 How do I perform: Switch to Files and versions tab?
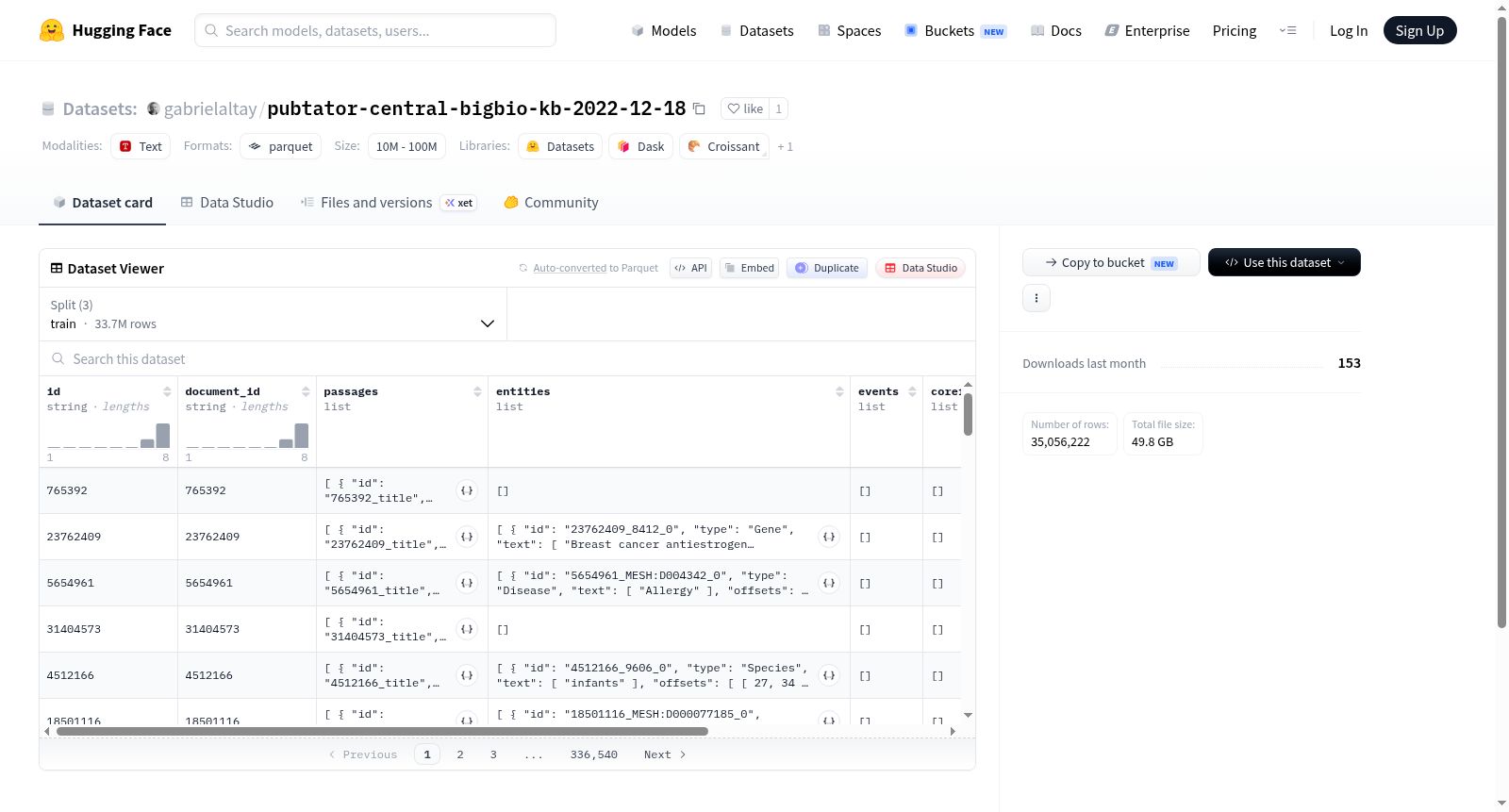click(x=389, y=203)
